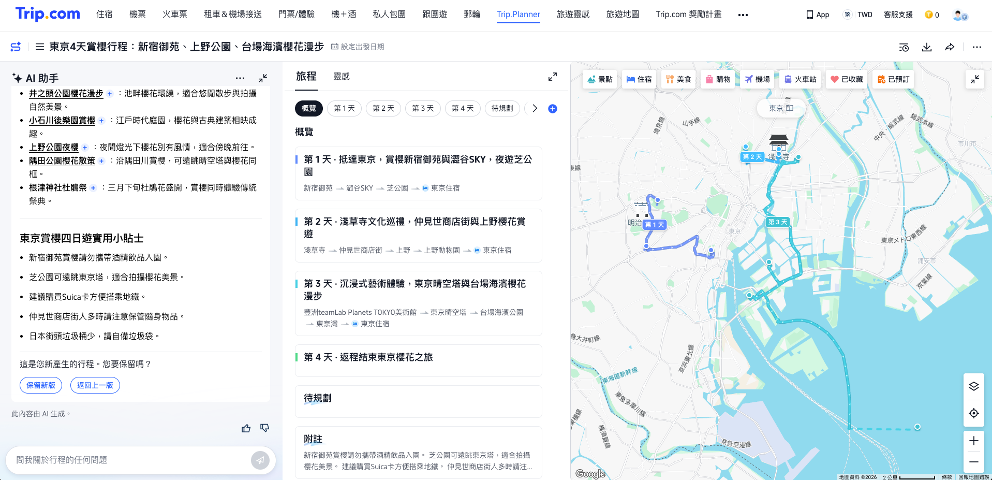Open the history version icon

pyautogui.click(x=904, y=47)
